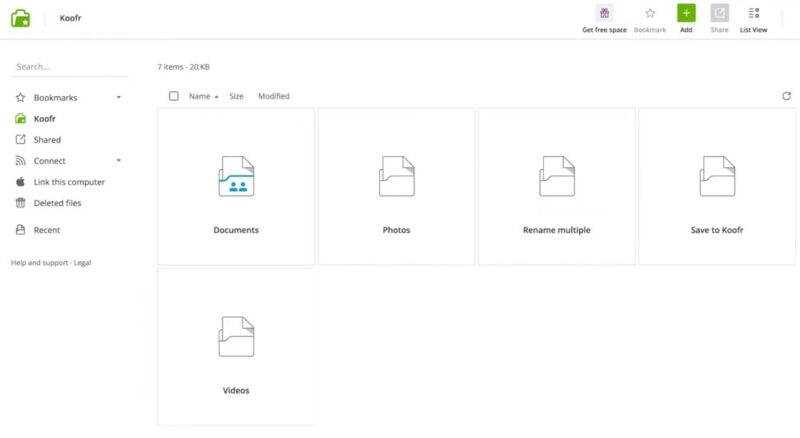The image size is (800, 438).
Task: Open the Documents shared folder icon
Action: pyautogui.click(x=236, y=176)
